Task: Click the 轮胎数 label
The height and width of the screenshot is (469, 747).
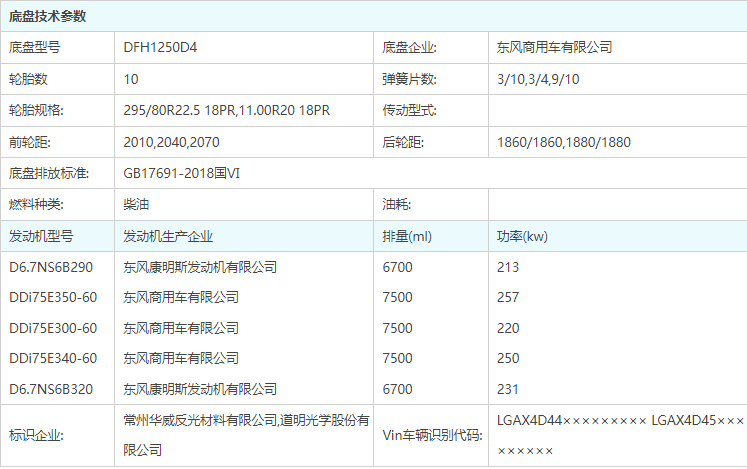Action: (28, 79)
